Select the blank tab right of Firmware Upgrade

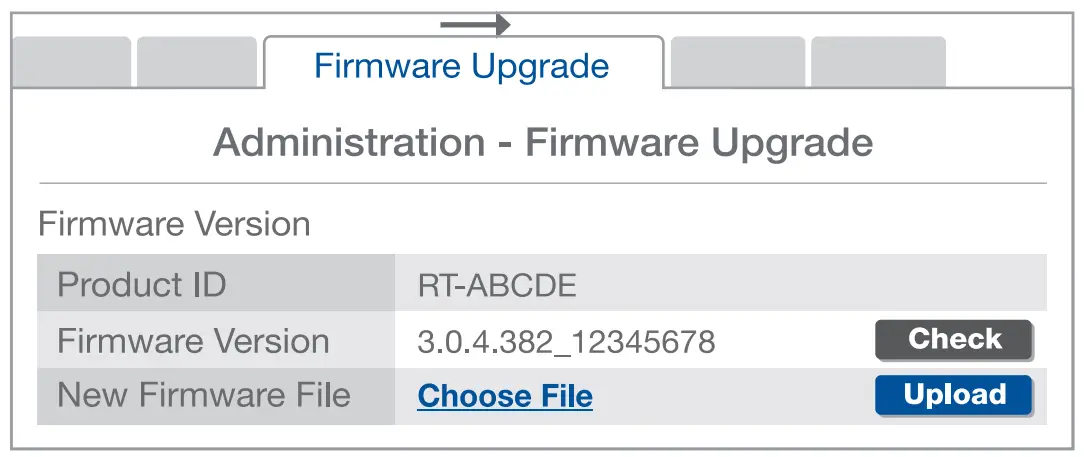[x=737, y=63]
